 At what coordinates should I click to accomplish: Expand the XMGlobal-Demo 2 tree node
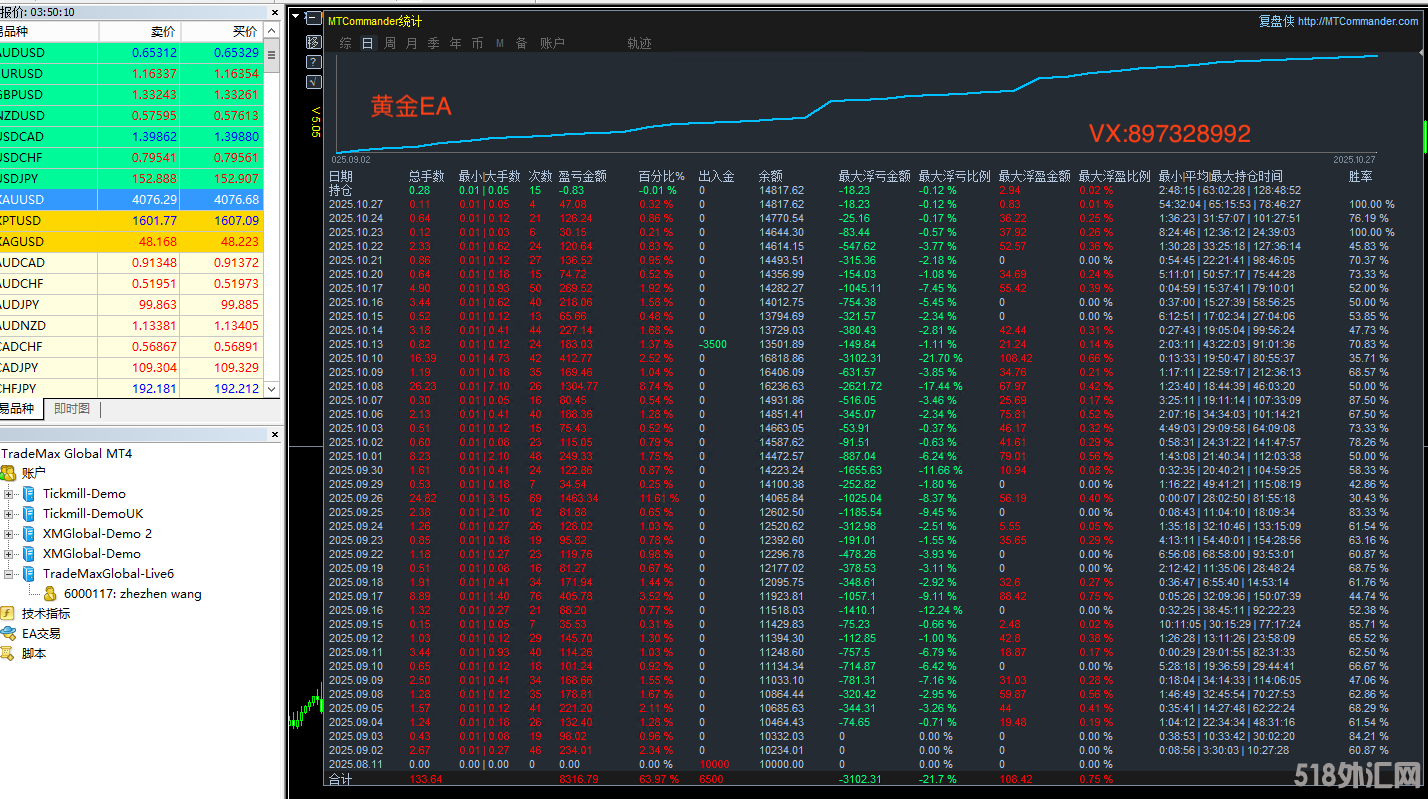(9, 534)
